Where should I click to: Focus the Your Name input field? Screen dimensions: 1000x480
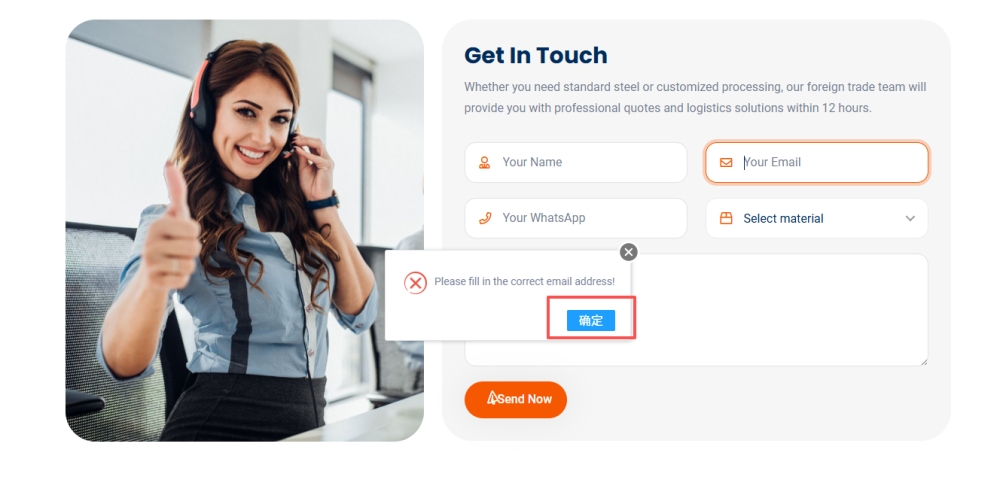click(576, 163)
